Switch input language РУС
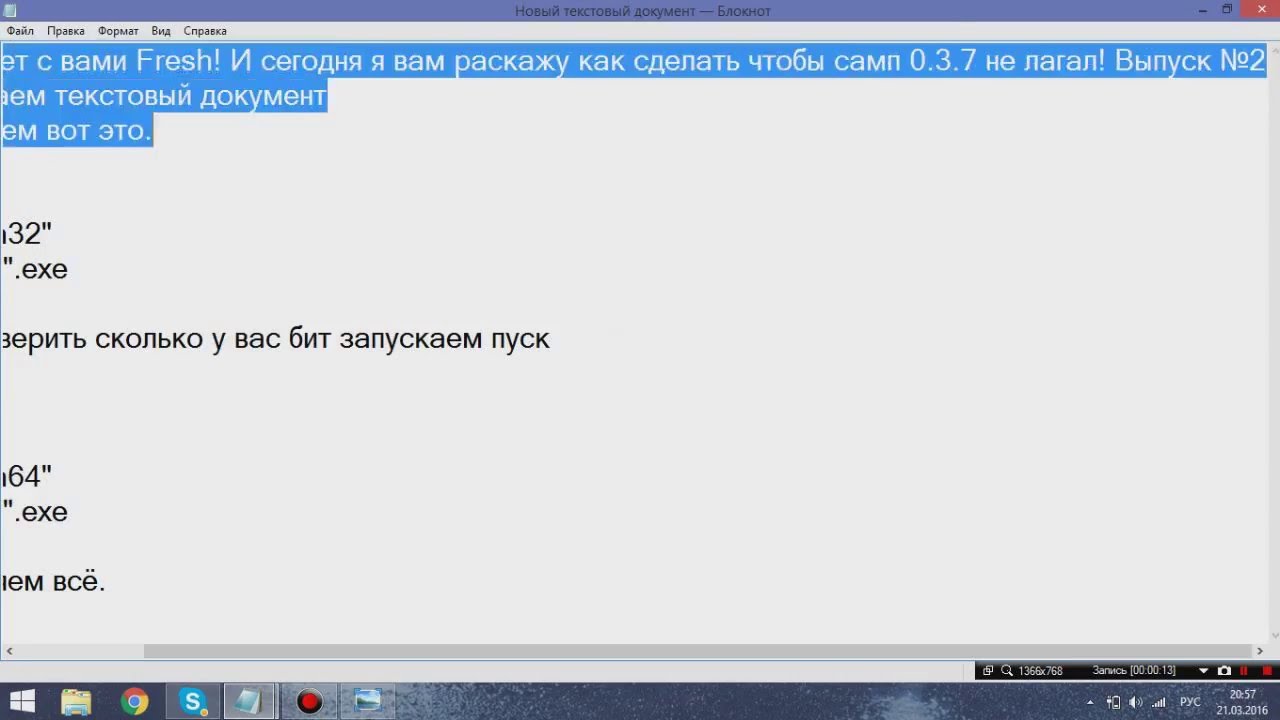 coord(1190,702)
